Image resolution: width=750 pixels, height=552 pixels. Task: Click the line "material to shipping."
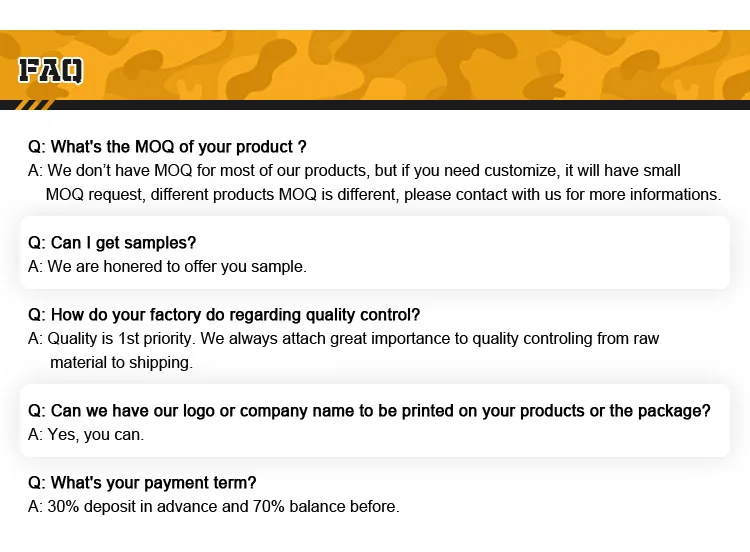pos(121,362)
